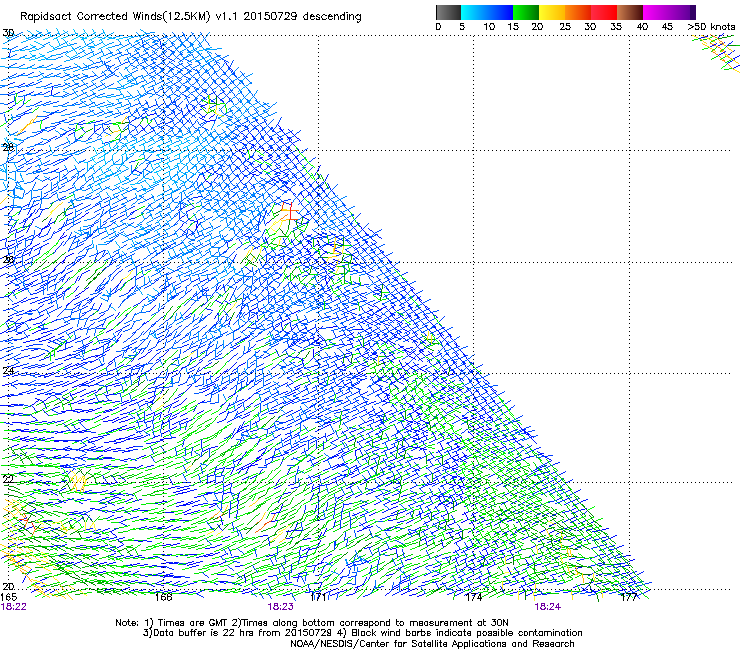
Task: Click the latitude label 30
Action: pyautogui.click(x=8, y=33)
